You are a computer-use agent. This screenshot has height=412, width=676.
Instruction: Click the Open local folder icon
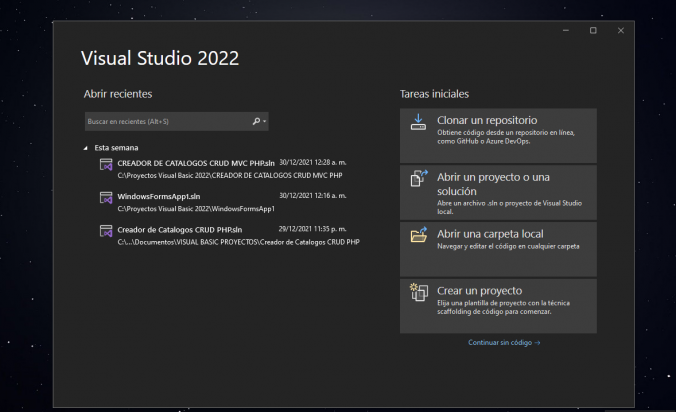[x=418, y=236]
